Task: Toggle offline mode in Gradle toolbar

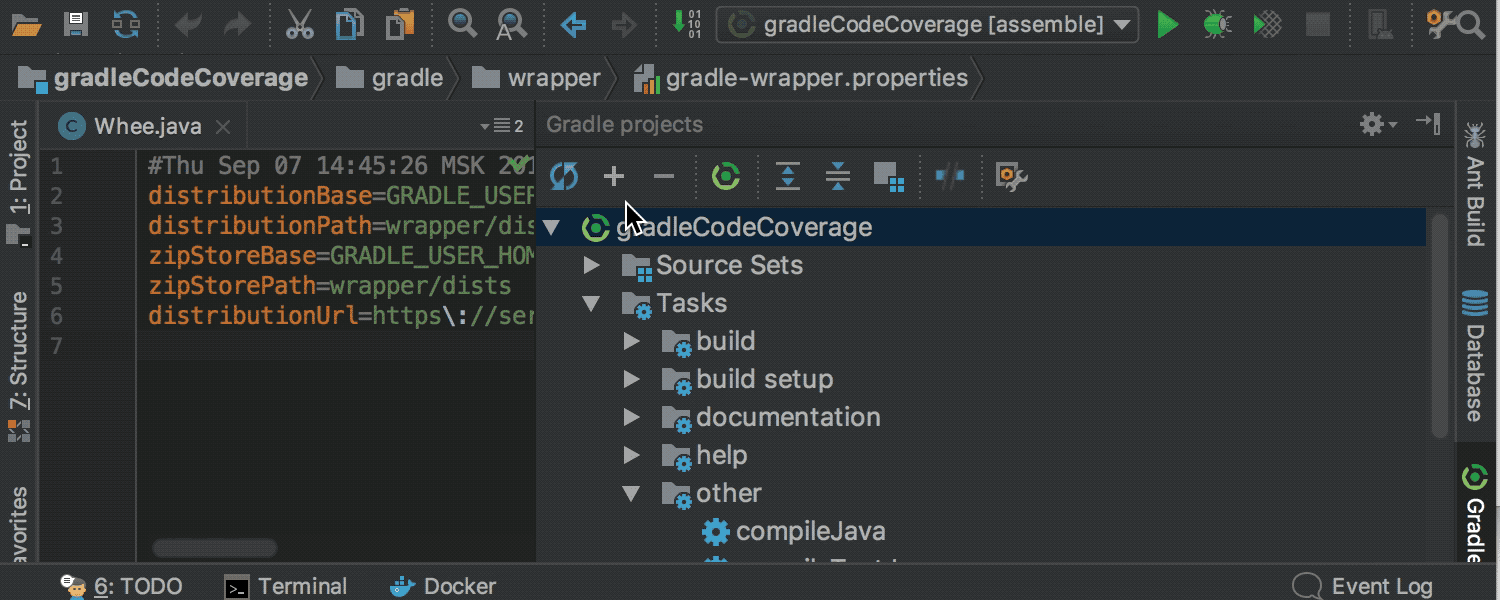Action: tap(949, 177)
